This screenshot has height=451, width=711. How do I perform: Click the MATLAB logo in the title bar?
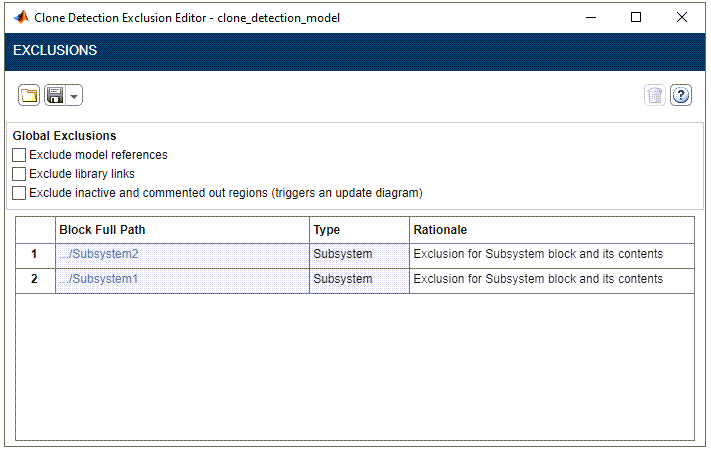coord(19,18)
